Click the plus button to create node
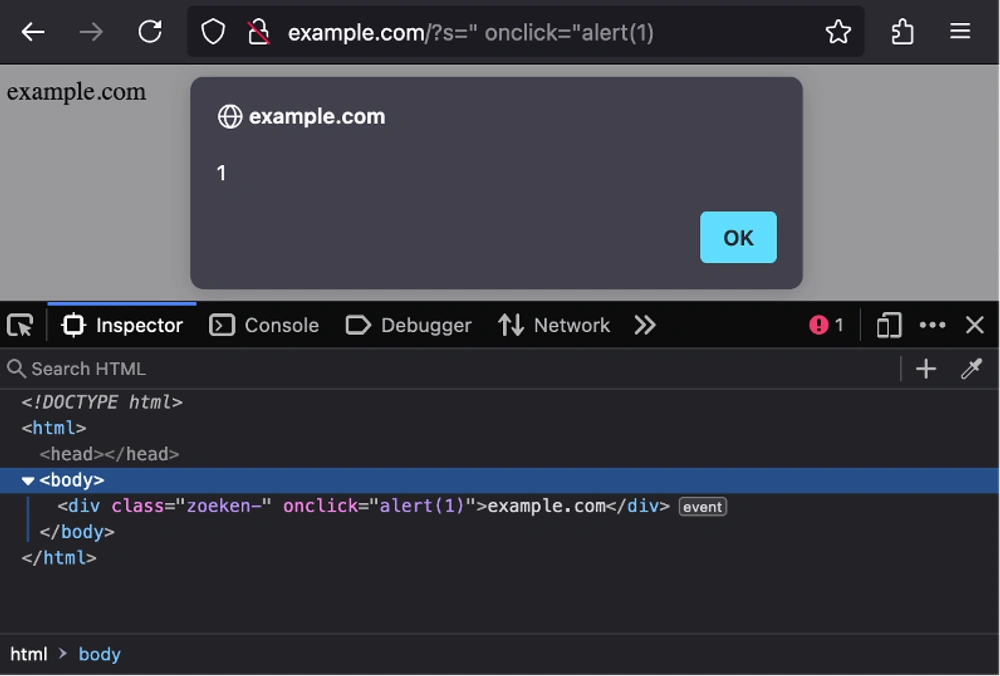Screen dimensions: 1000x676 [926, 369]
